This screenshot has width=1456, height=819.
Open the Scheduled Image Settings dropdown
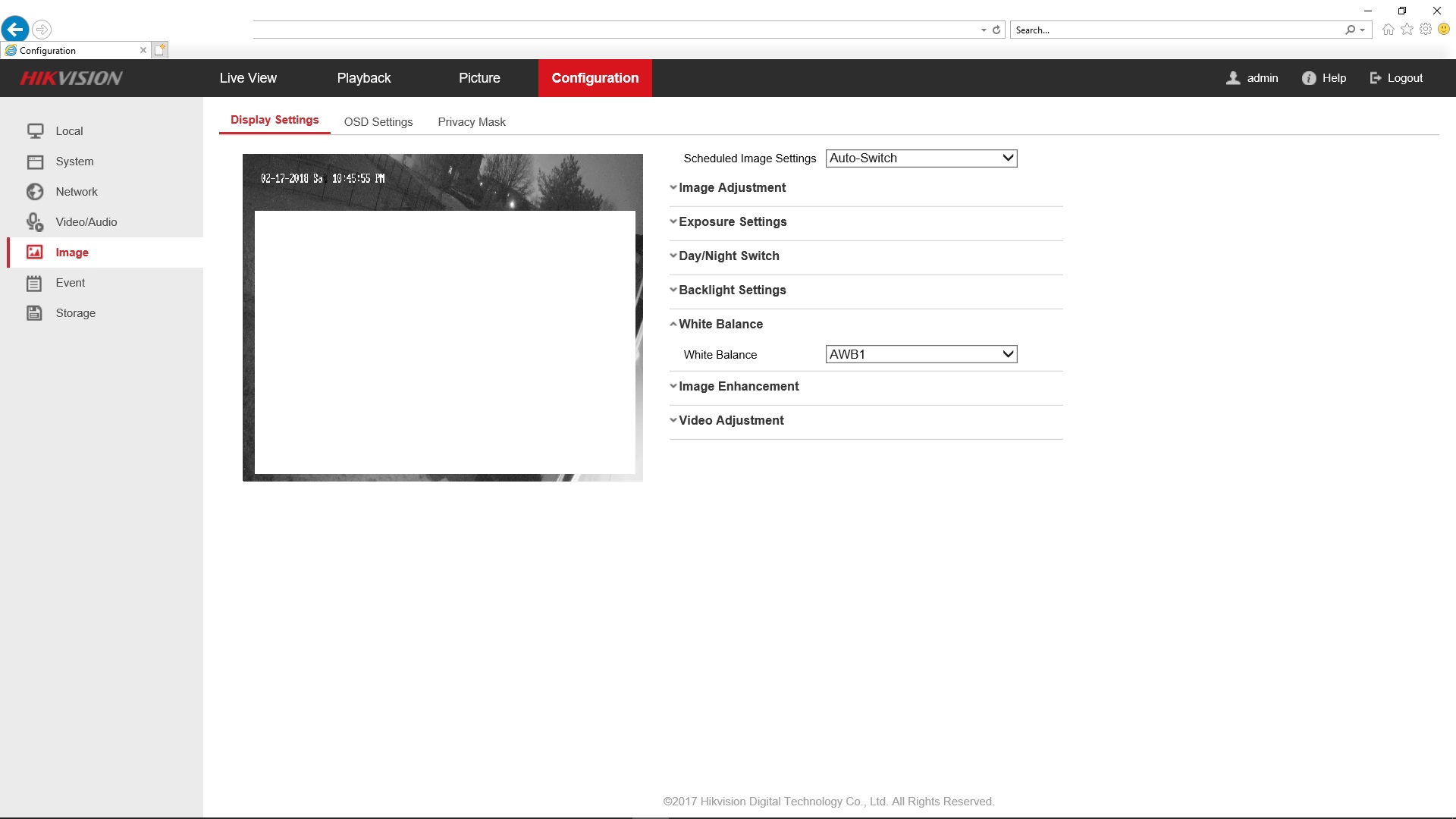pos(921,158)
